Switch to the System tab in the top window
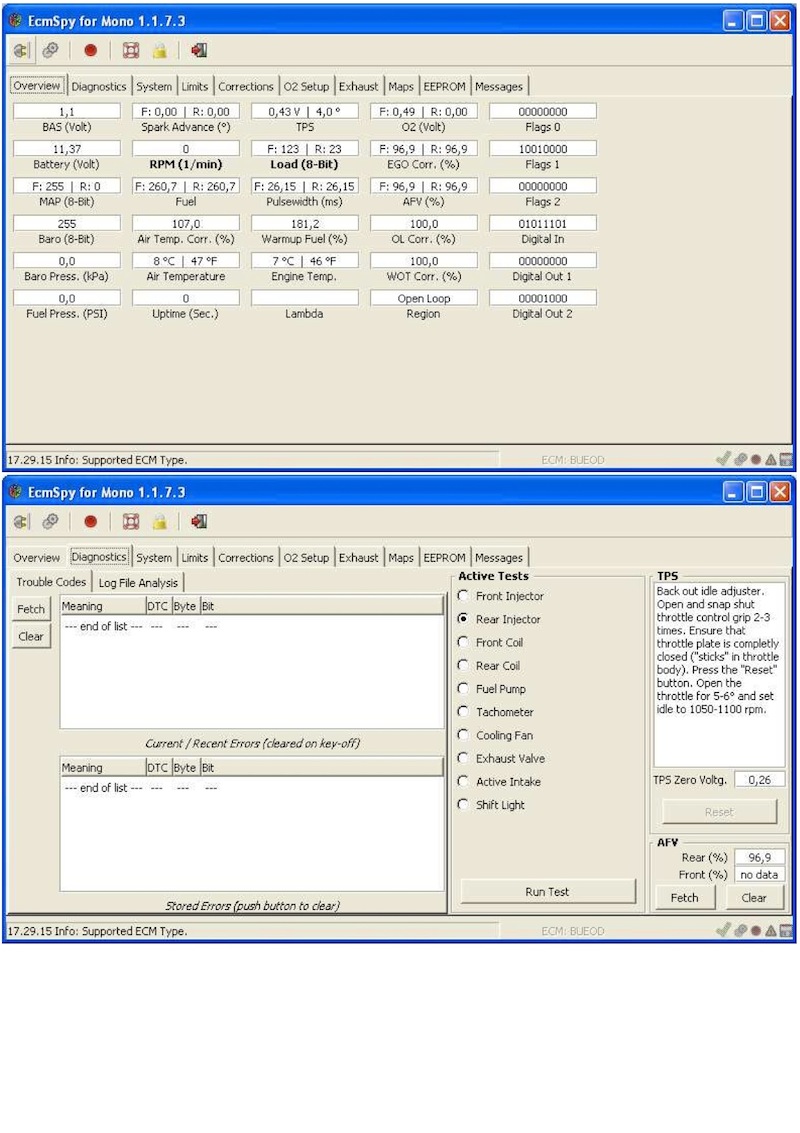 coord(154,86)
